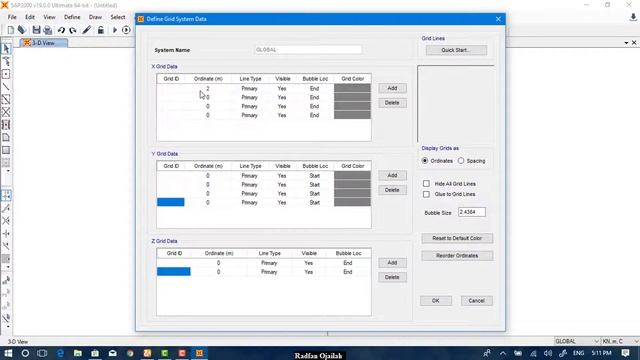Image resolution: width=640 pixels, height=360 pixels.
Task: Open the KN, m, C units dropdown
Action: click(620, 341)
